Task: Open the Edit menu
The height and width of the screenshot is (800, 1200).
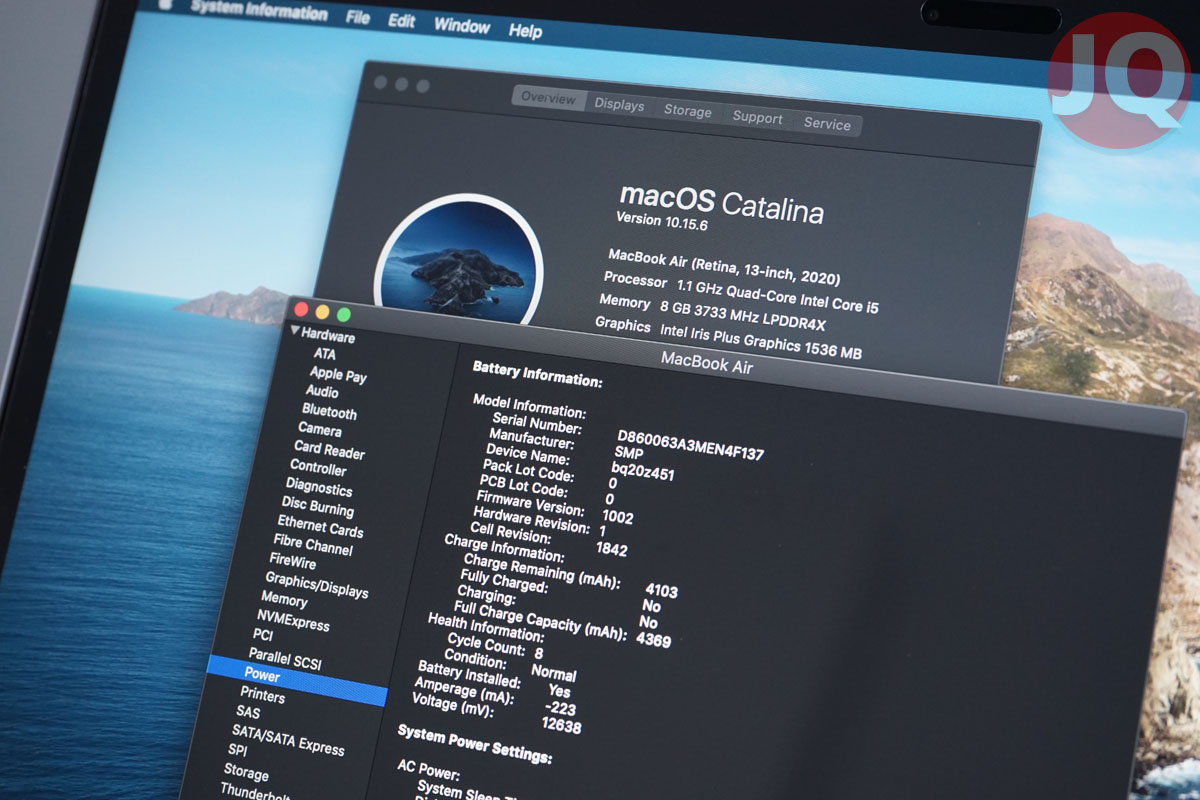Action: (x=402, y=21)
